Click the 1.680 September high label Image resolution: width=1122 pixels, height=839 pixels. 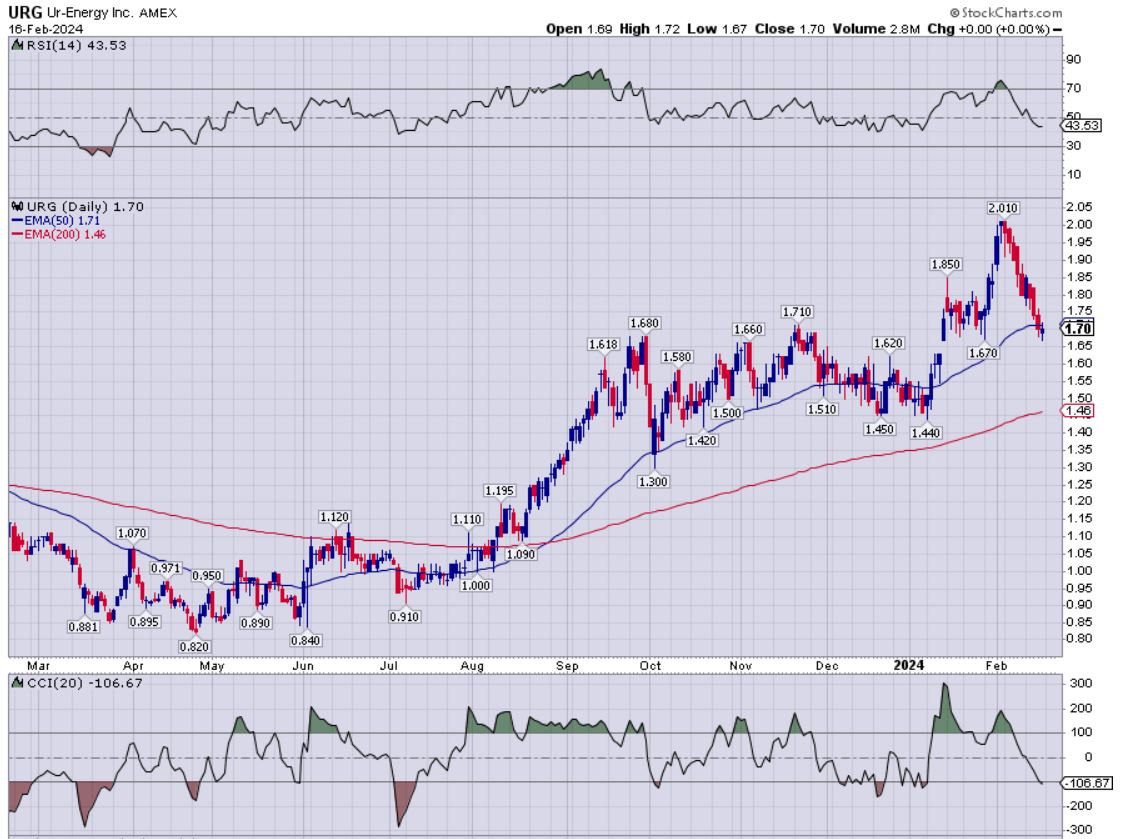click(644, 323)
